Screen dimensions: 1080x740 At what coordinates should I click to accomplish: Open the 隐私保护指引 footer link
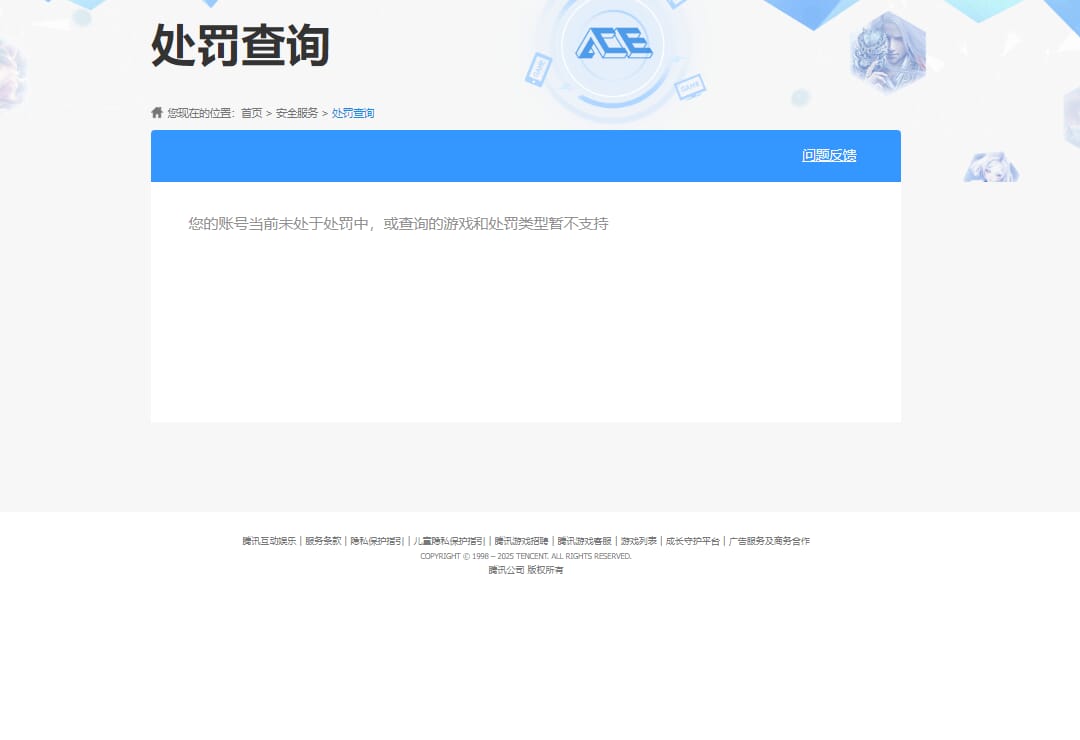377,541
